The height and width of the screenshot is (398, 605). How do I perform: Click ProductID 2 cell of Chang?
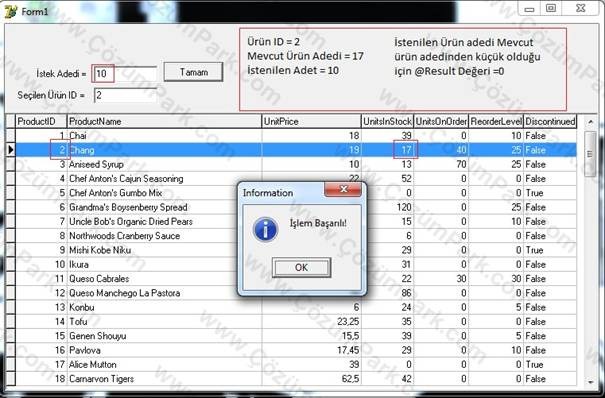(41, 150)
